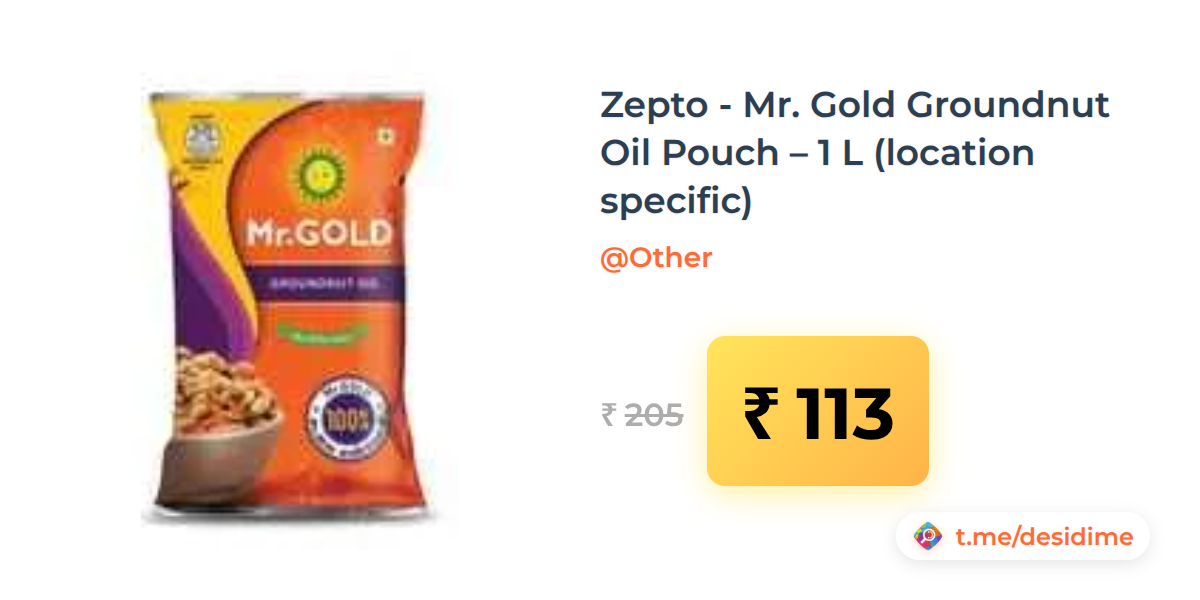Click the green banner on the pouch
This screenshot has width=1200, height=600.
(321, 334)
